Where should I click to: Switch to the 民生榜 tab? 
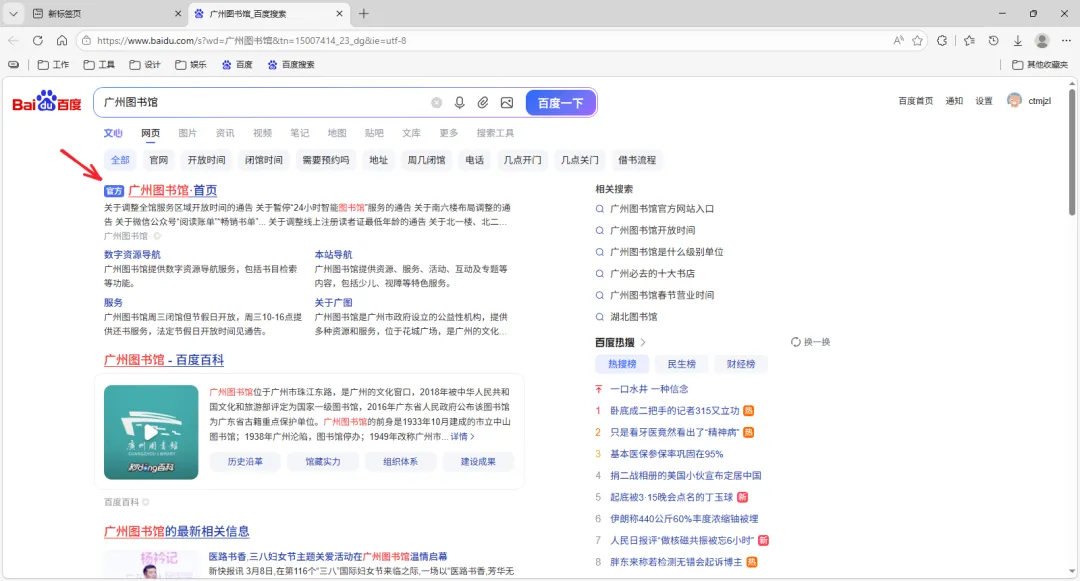click(681, 364)
